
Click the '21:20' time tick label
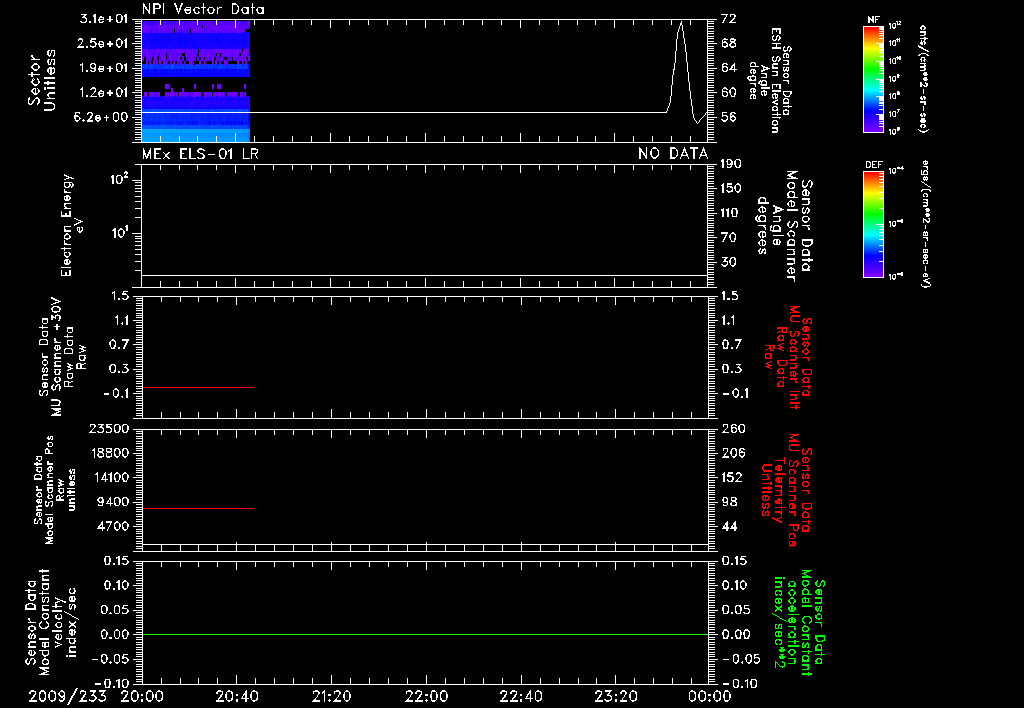[x=331, y=696]
